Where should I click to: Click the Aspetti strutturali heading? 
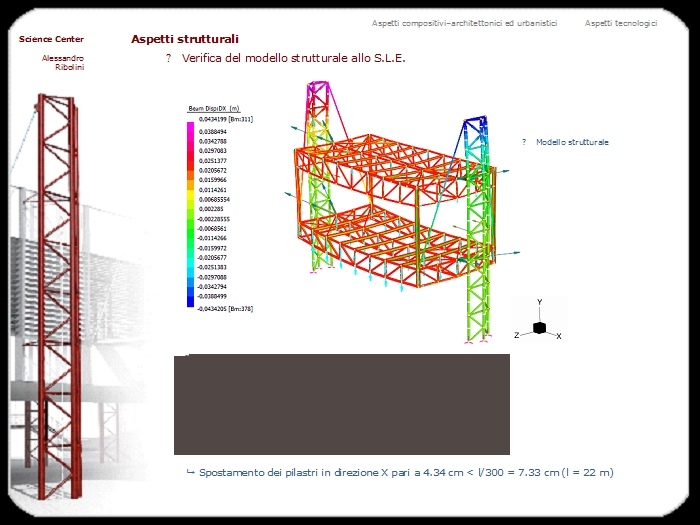tap(185, 39)
